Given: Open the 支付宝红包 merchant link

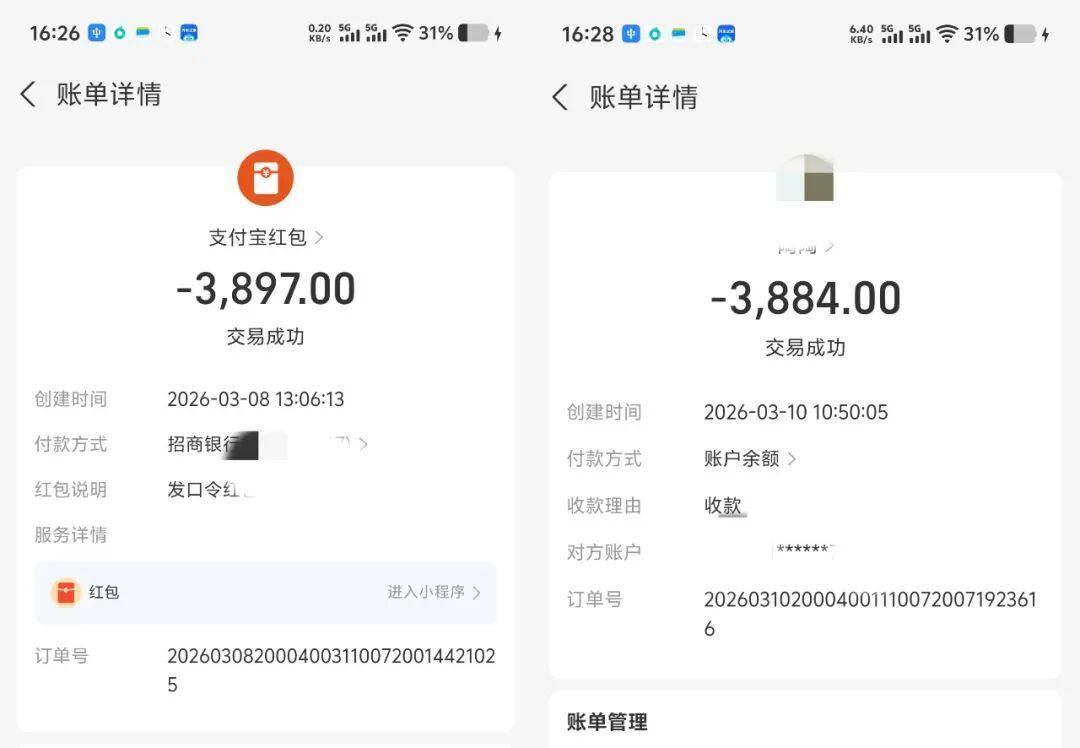Looking at the screenshot, I should click(x=266, y=238).
